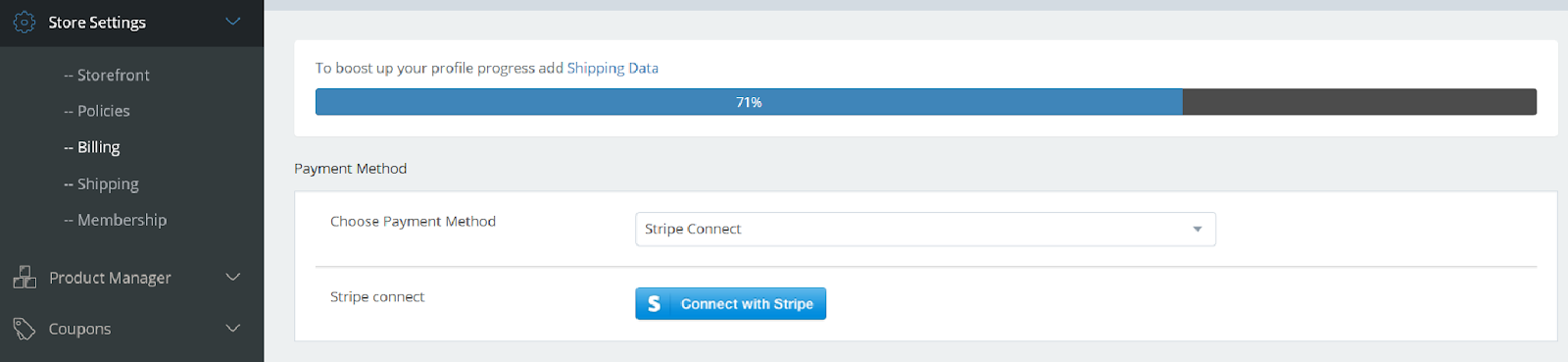
Task: Open the Storefront settings item
Action: [x=107, y=76]
